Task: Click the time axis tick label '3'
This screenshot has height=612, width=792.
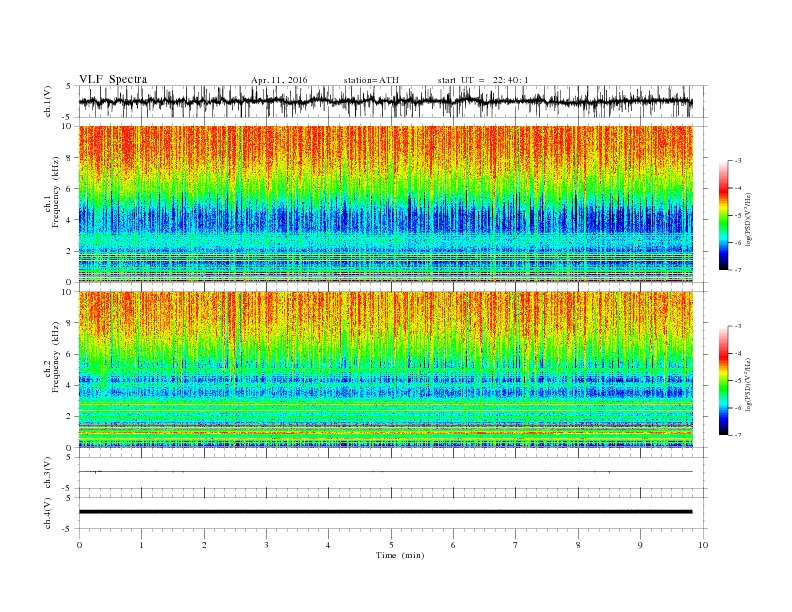Action: [267, 545]
